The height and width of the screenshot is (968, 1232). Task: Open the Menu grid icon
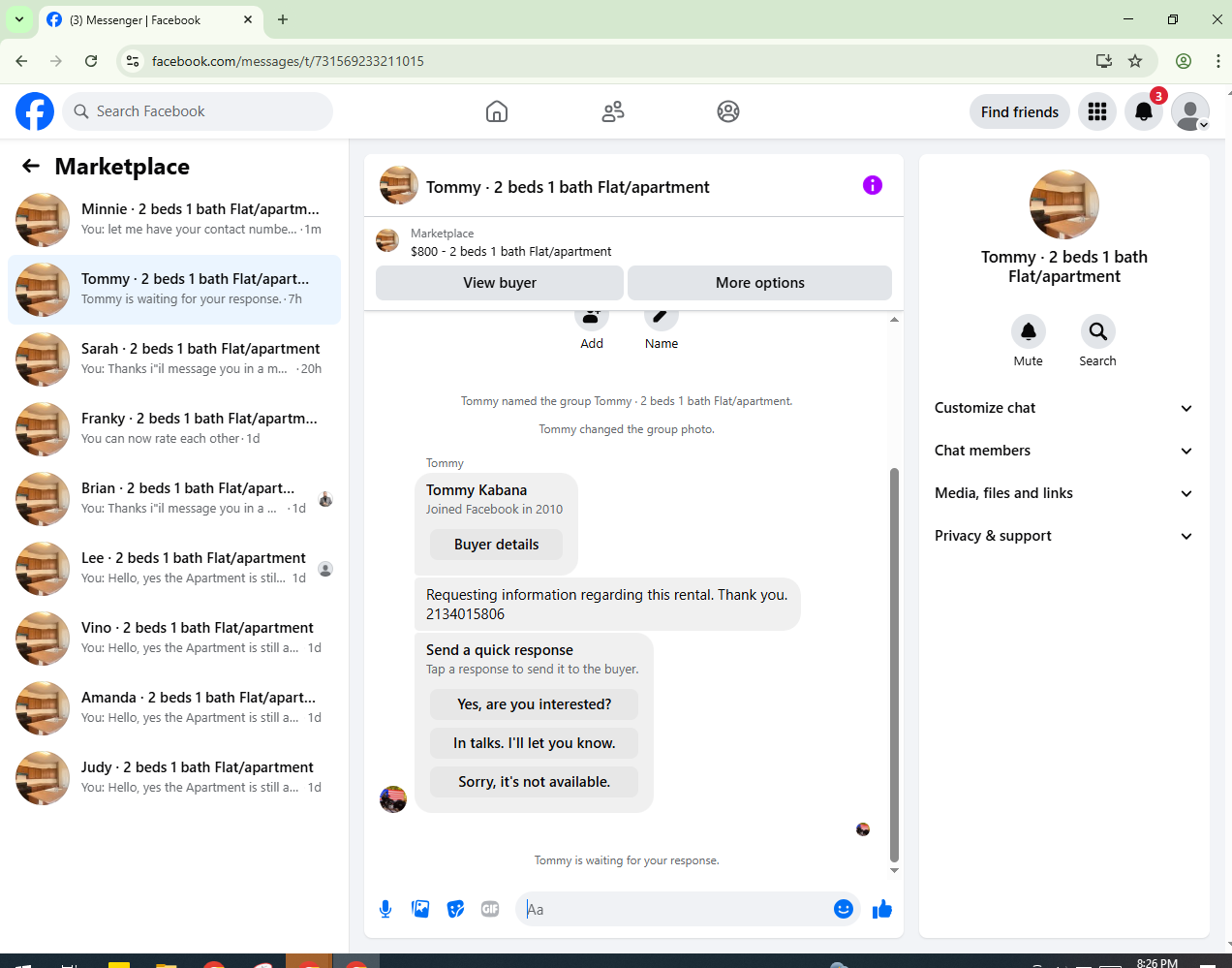coord(1097,111)
